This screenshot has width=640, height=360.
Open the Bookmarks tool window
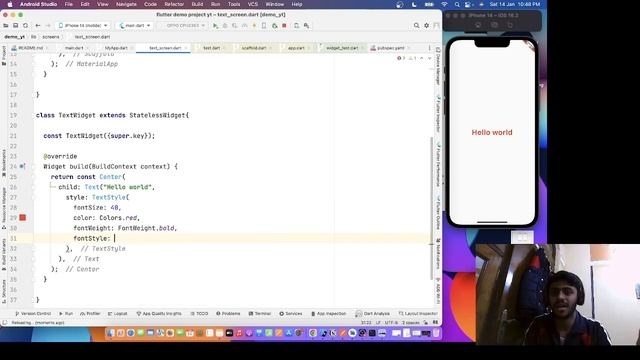tap(4, 162)
